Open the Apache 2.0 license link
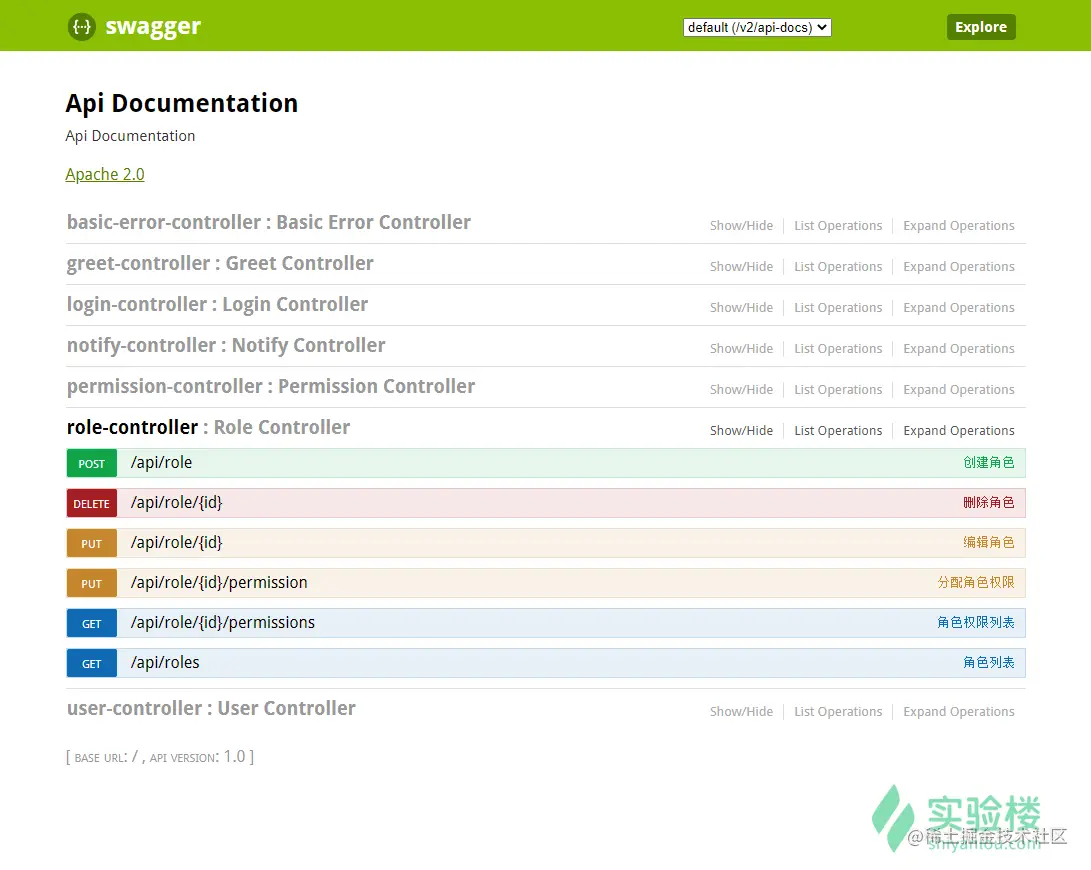 tap(105, 174)
